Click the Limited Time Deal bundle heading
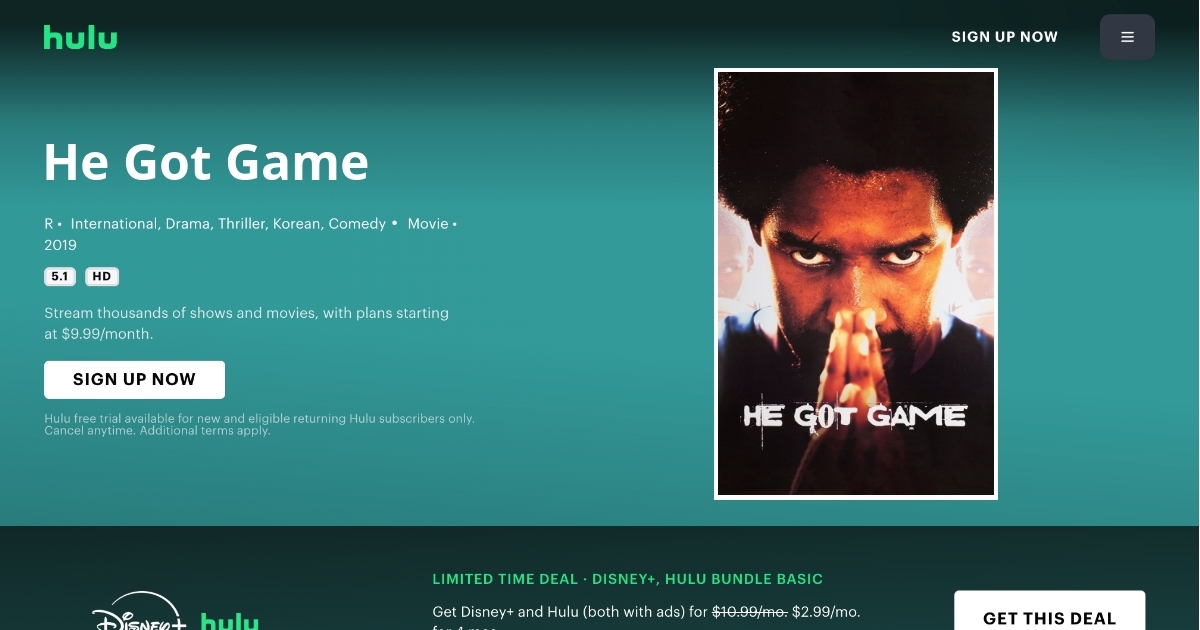The height and width of the screenshot is (630, 1200). [x=628, y=579]
